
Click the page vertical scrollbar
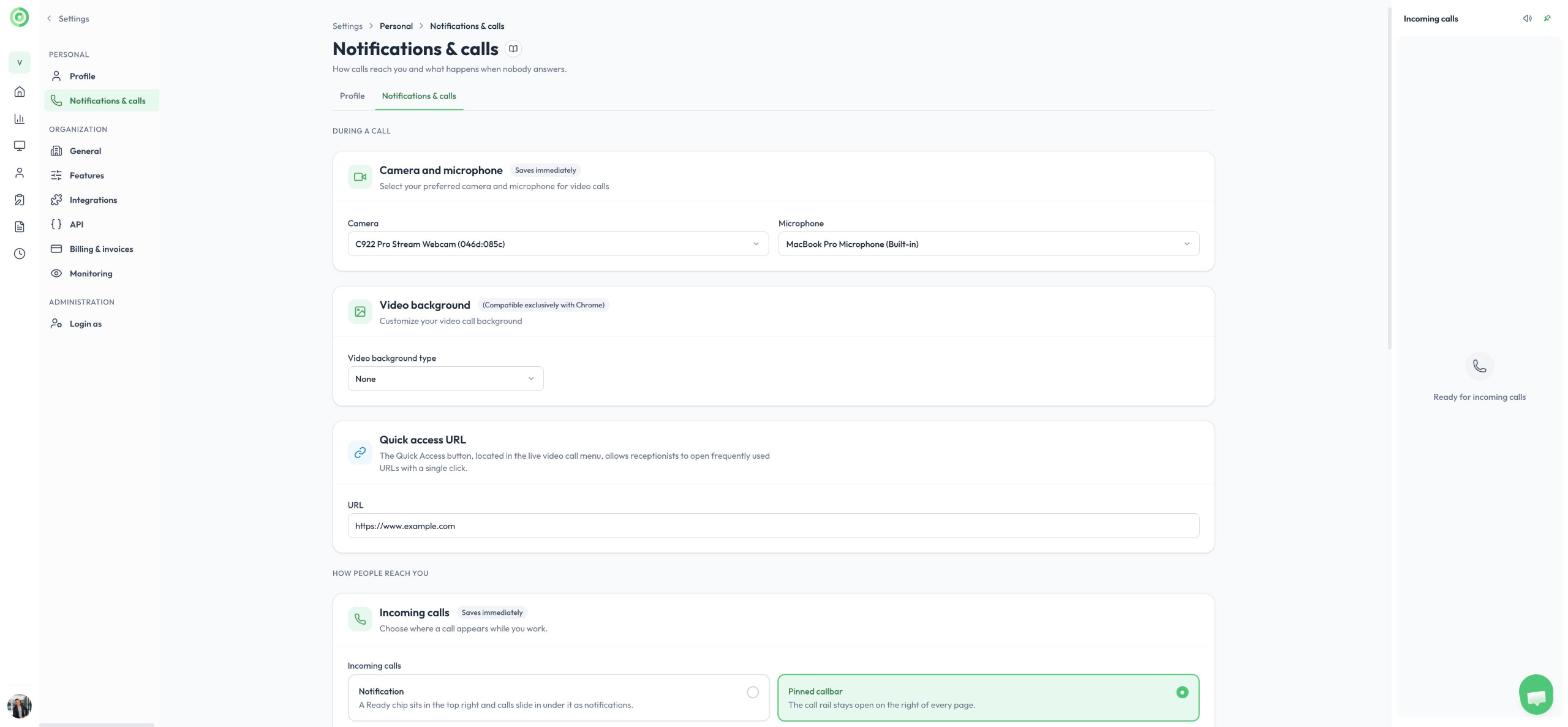pos(1389,180)
